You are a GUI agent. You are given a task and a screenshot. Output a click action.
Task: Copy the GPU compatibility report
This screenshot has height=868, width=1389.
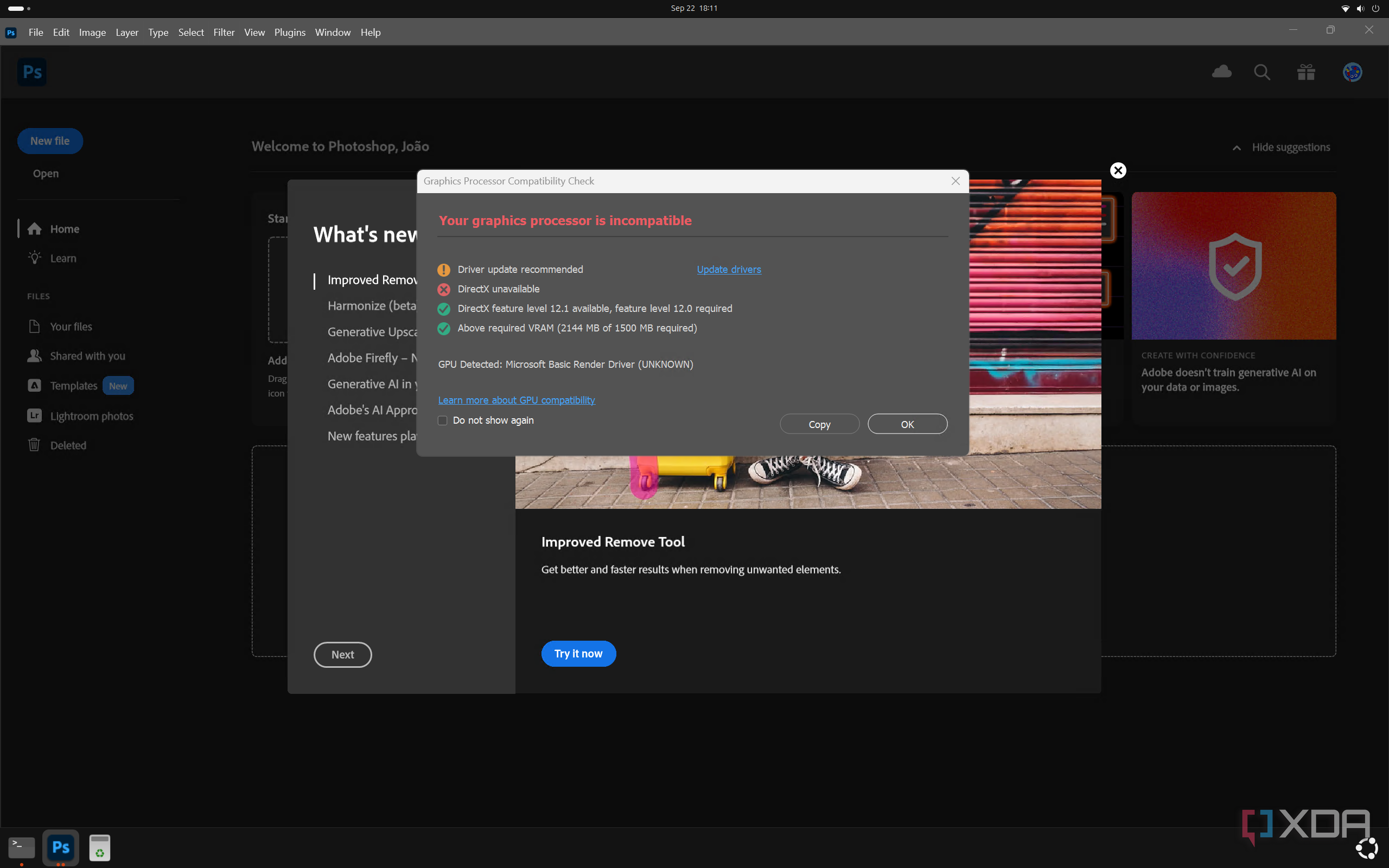point(819,424)
